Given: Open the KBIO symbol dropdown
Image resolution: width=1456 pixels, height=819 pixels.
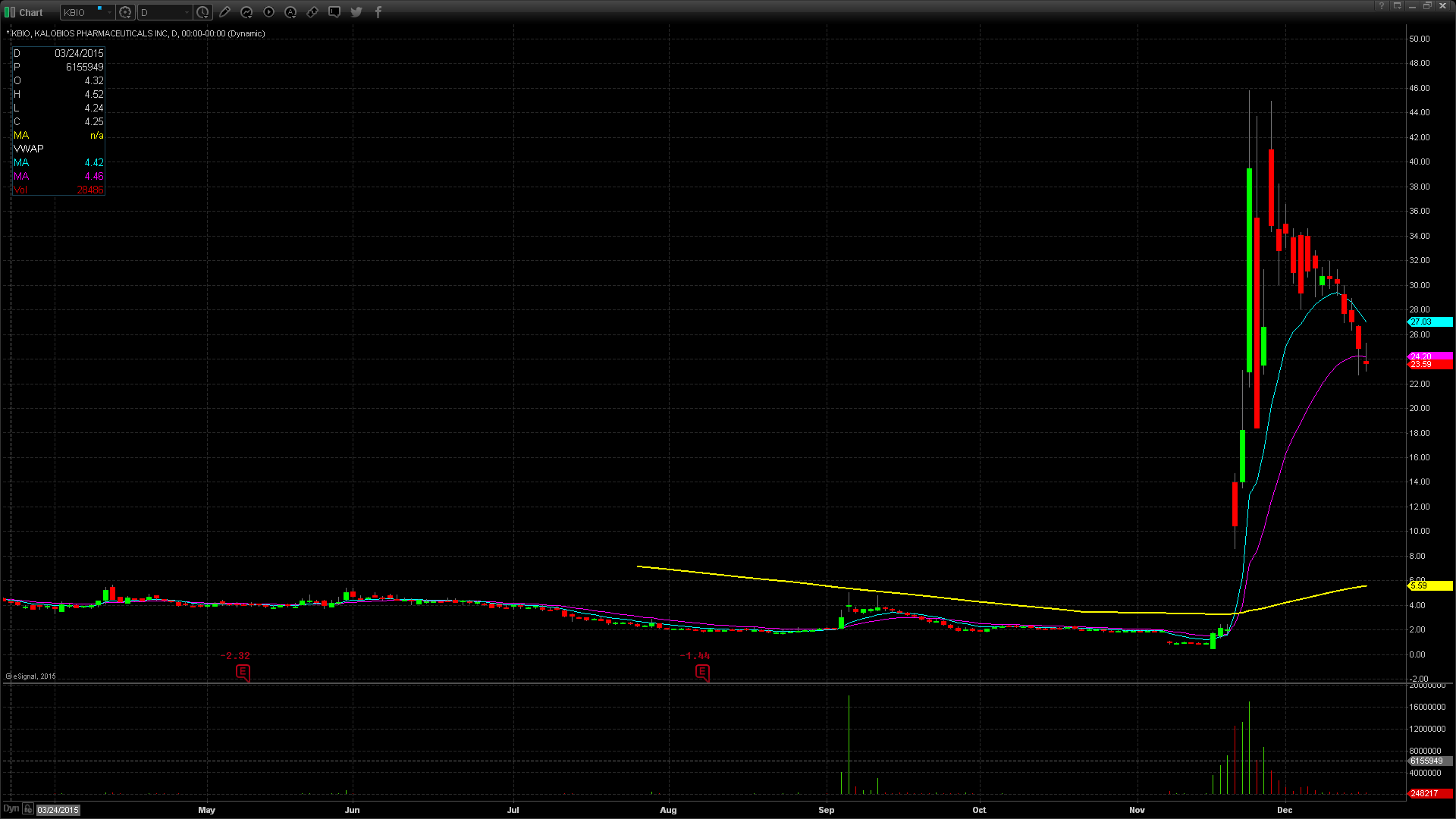Looking at the screenshot, I should point(109,12).
